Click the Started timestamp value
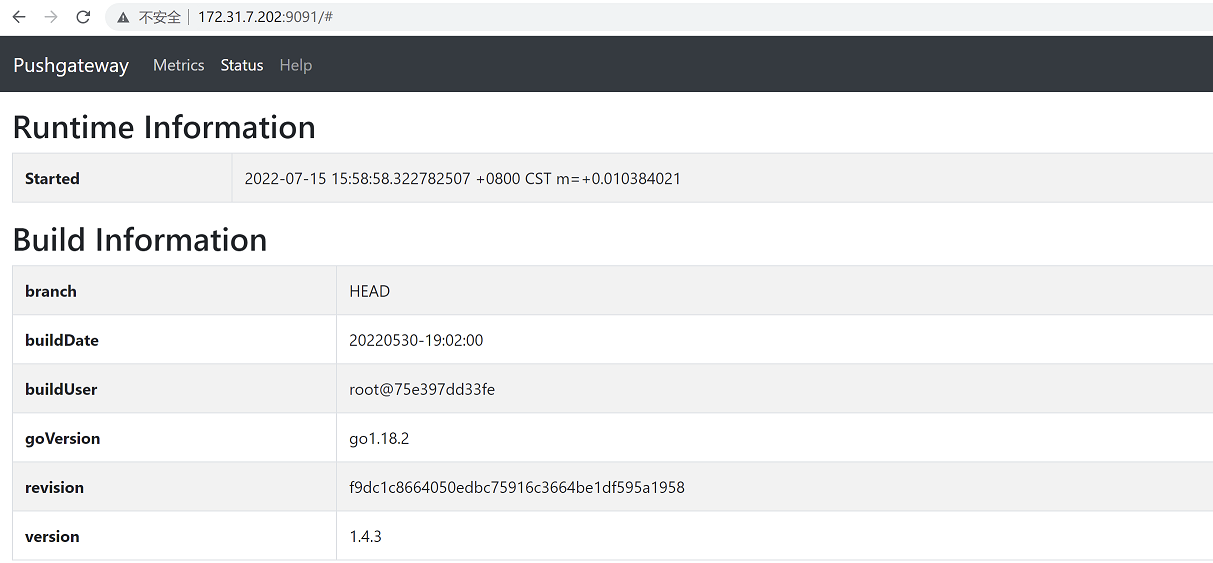This screenshot has width=1213, height=563. point(462,179)
